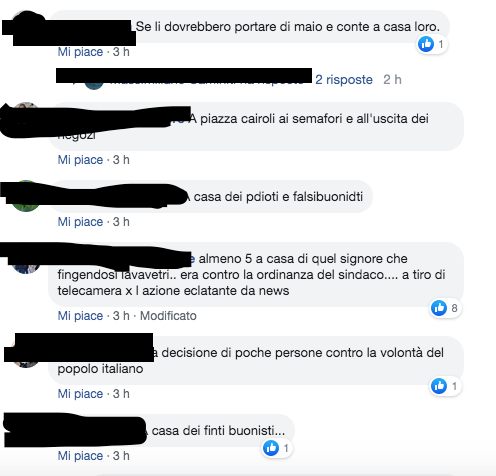The width and height of the screenshot is (496, 476).
Task: Like the 'di maio e conte' comment via Mi piace
Action: [x=80, y=52]
